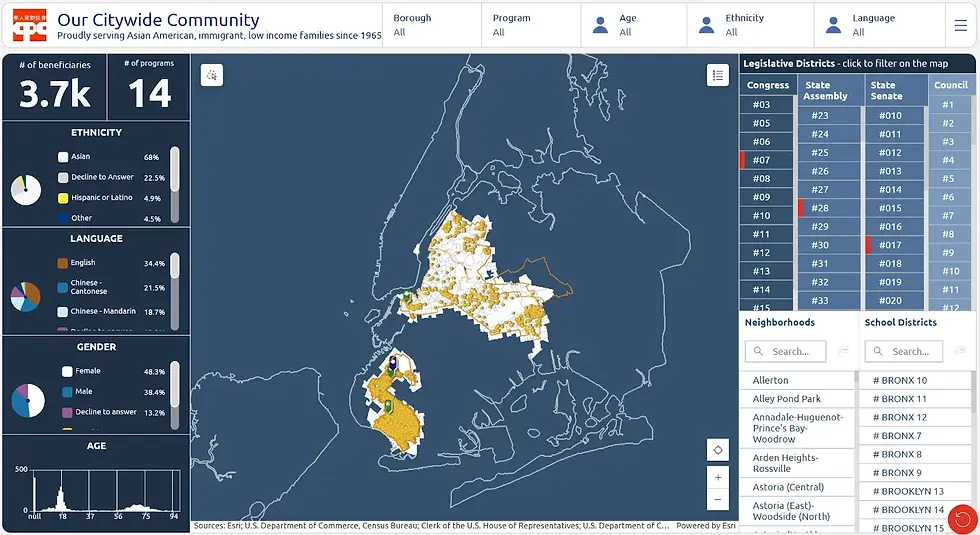Toggle Female gender legend entry
The image size is (980, 535).
pyautogui.click(x=114, y=371)
